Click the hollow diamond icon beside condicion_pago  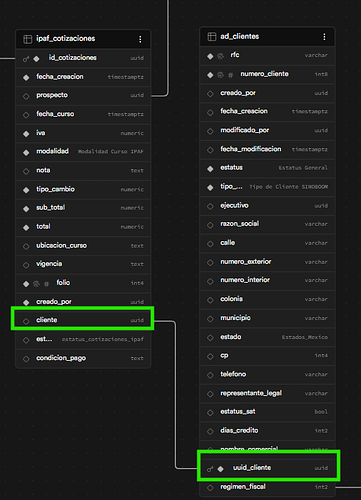click(26, 359)
